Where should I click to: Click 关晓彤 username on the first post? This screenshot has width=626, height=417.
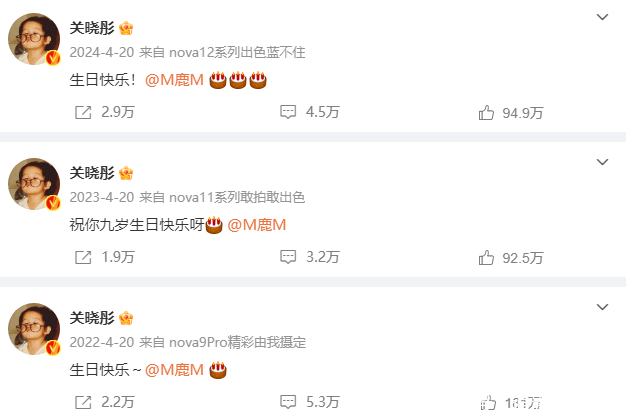click(x=92, y=28)
